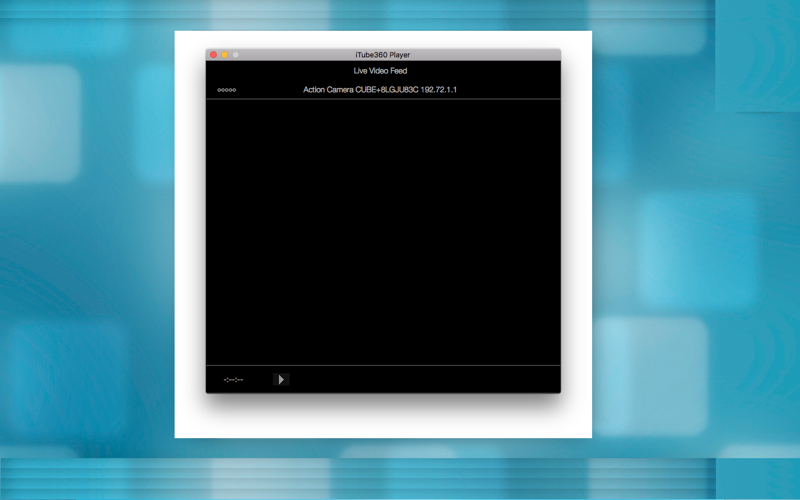The width and height of the screenshot is (800, 500).
Task: Click the greyed-out zoom window button
Action: [x=236, y=55]
